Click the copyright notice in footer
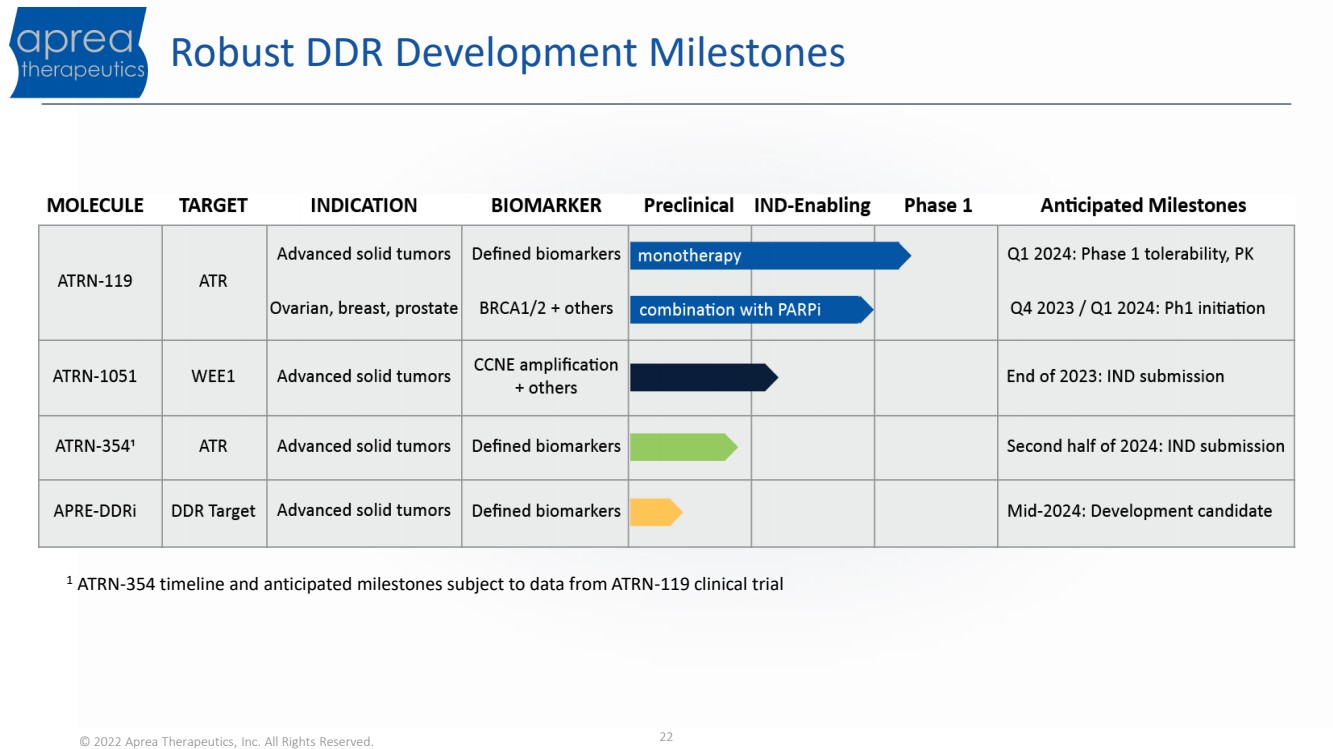Viewport: 1333px width, 749px height. [226, 742]
